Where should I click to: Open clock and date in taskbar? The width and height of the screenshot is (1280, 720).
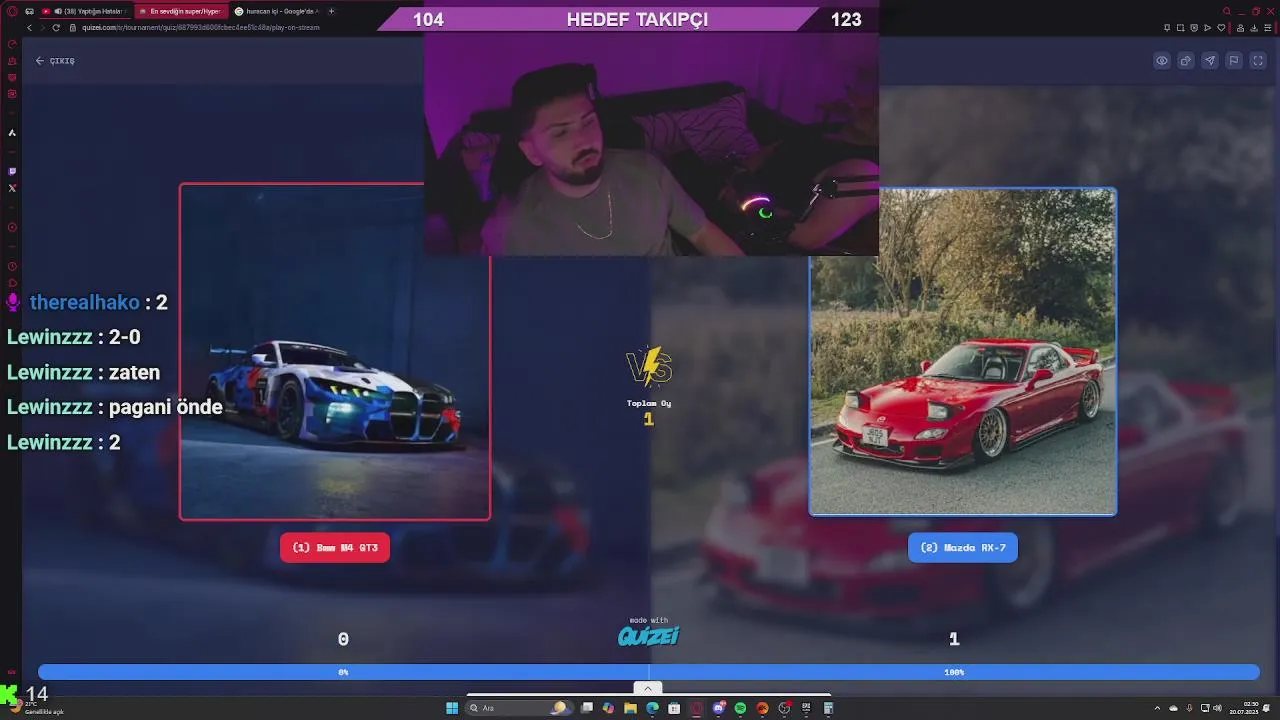[1244, 708]
